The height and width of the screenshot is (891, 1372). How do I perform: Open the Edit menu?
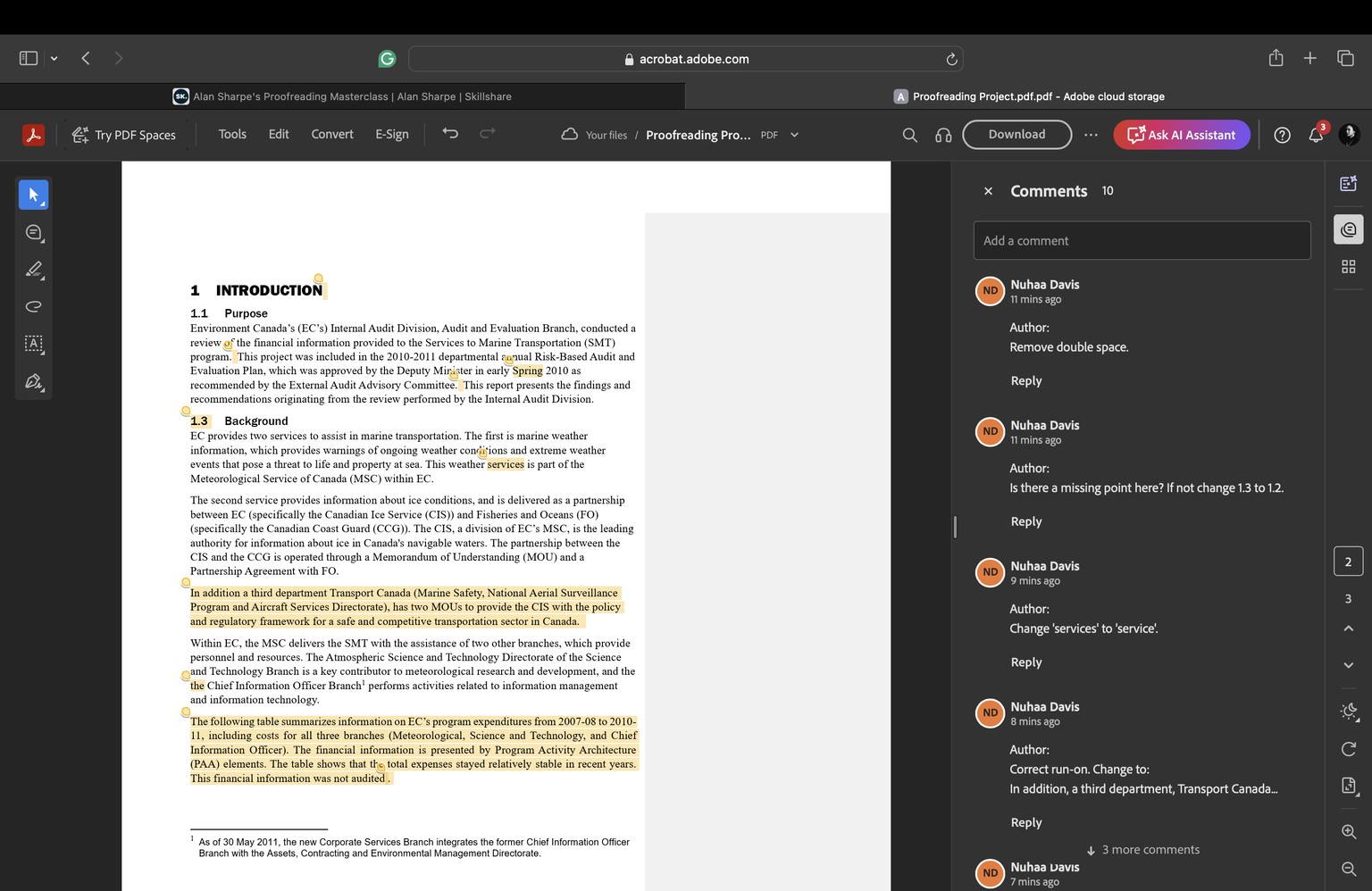[x=279, y=134]
